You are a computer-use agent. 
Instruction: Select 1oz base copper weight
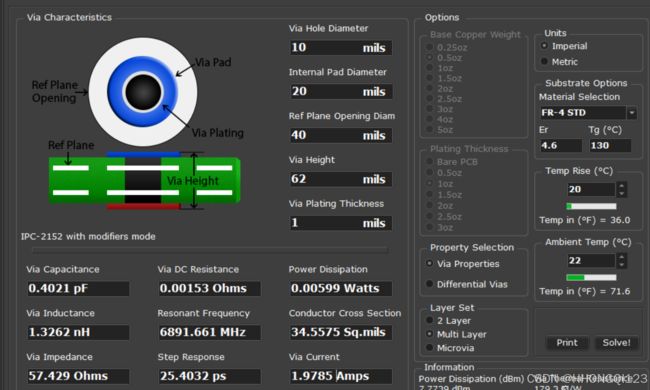click(429, 68)
